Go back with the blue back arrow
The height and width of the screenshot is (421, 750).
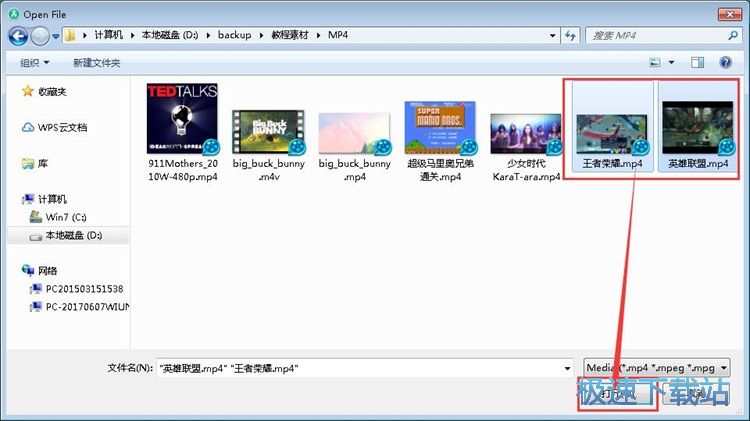click(x=18, y=36)
